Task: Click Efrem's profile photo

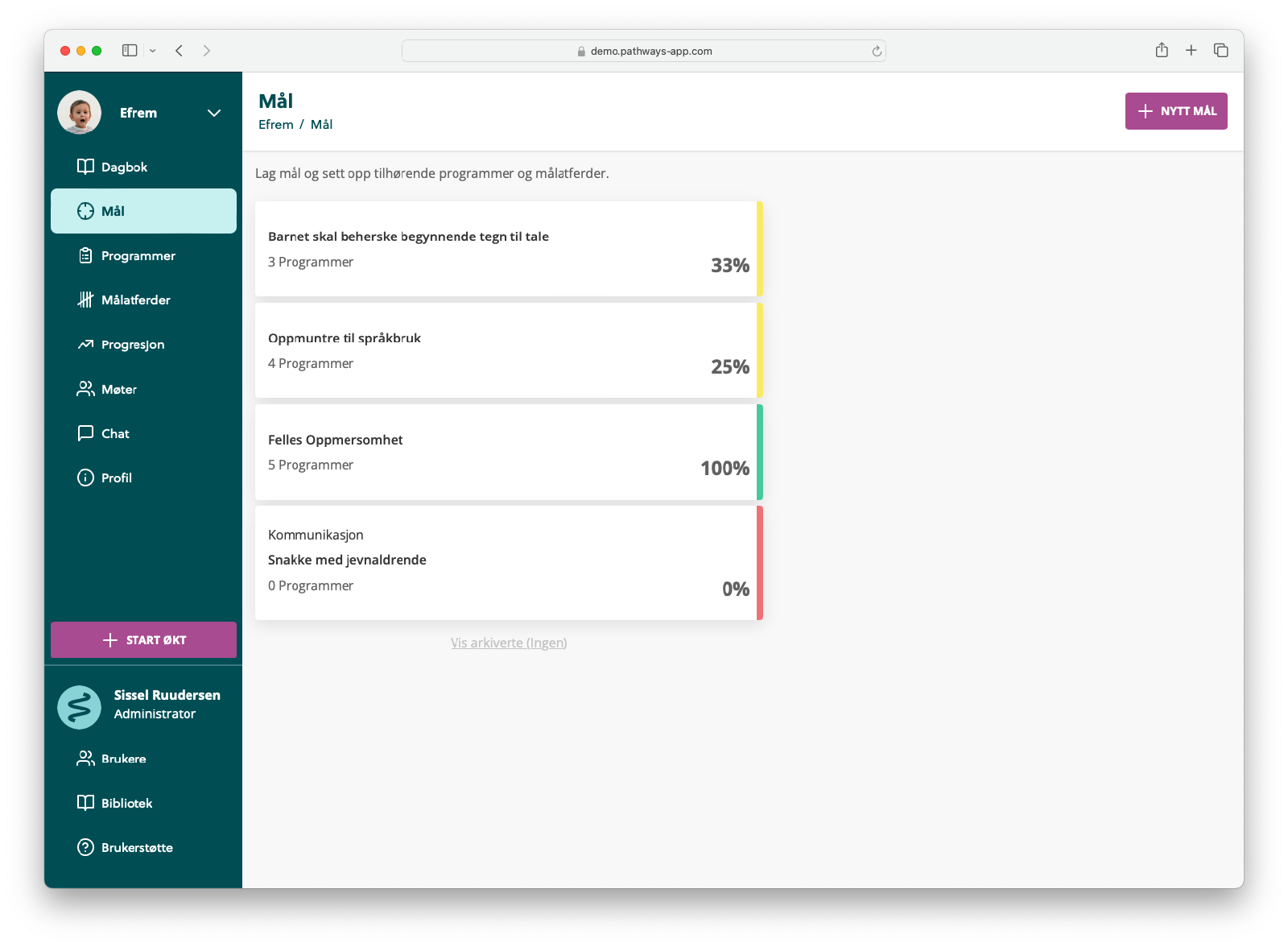Action: point(79,112)
